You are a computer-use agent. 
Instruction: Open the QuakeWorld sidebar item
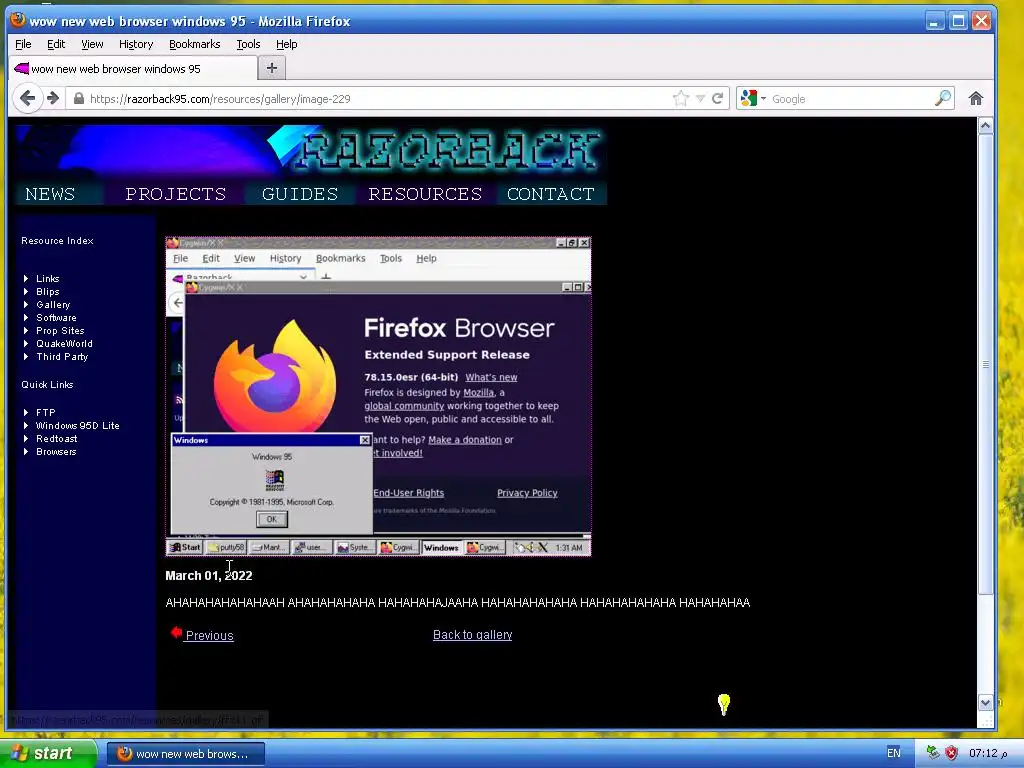point(64,344)
